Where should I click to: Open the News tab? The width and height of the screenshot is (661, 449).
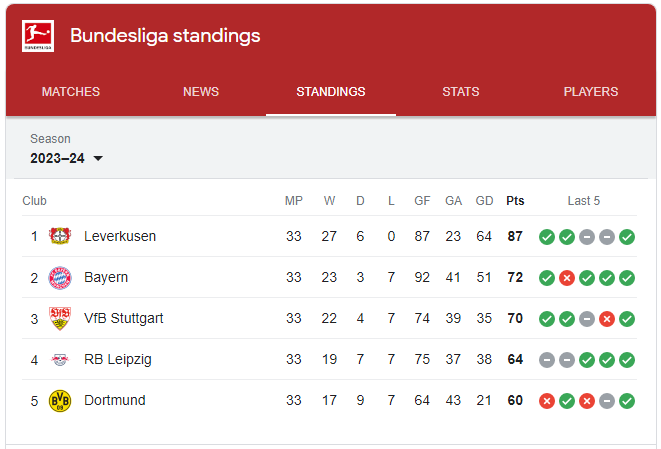[201, 91]
